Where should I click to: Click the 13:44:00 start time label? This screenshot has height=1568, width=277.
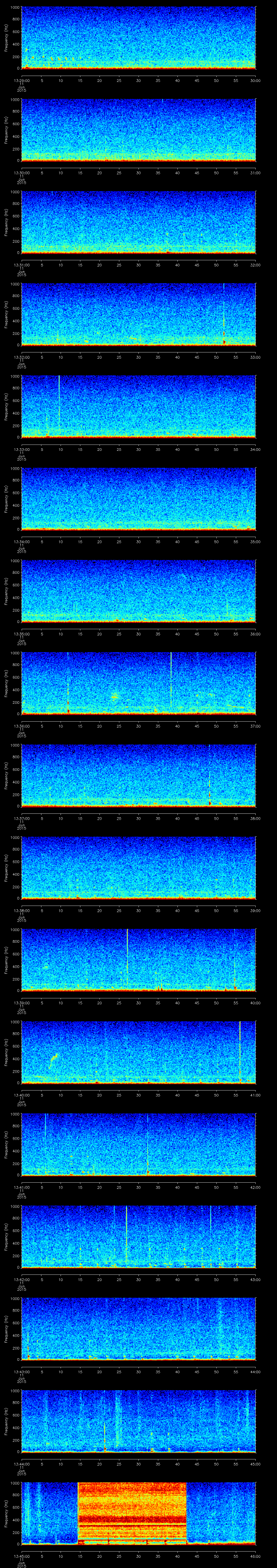point(21,1464)
